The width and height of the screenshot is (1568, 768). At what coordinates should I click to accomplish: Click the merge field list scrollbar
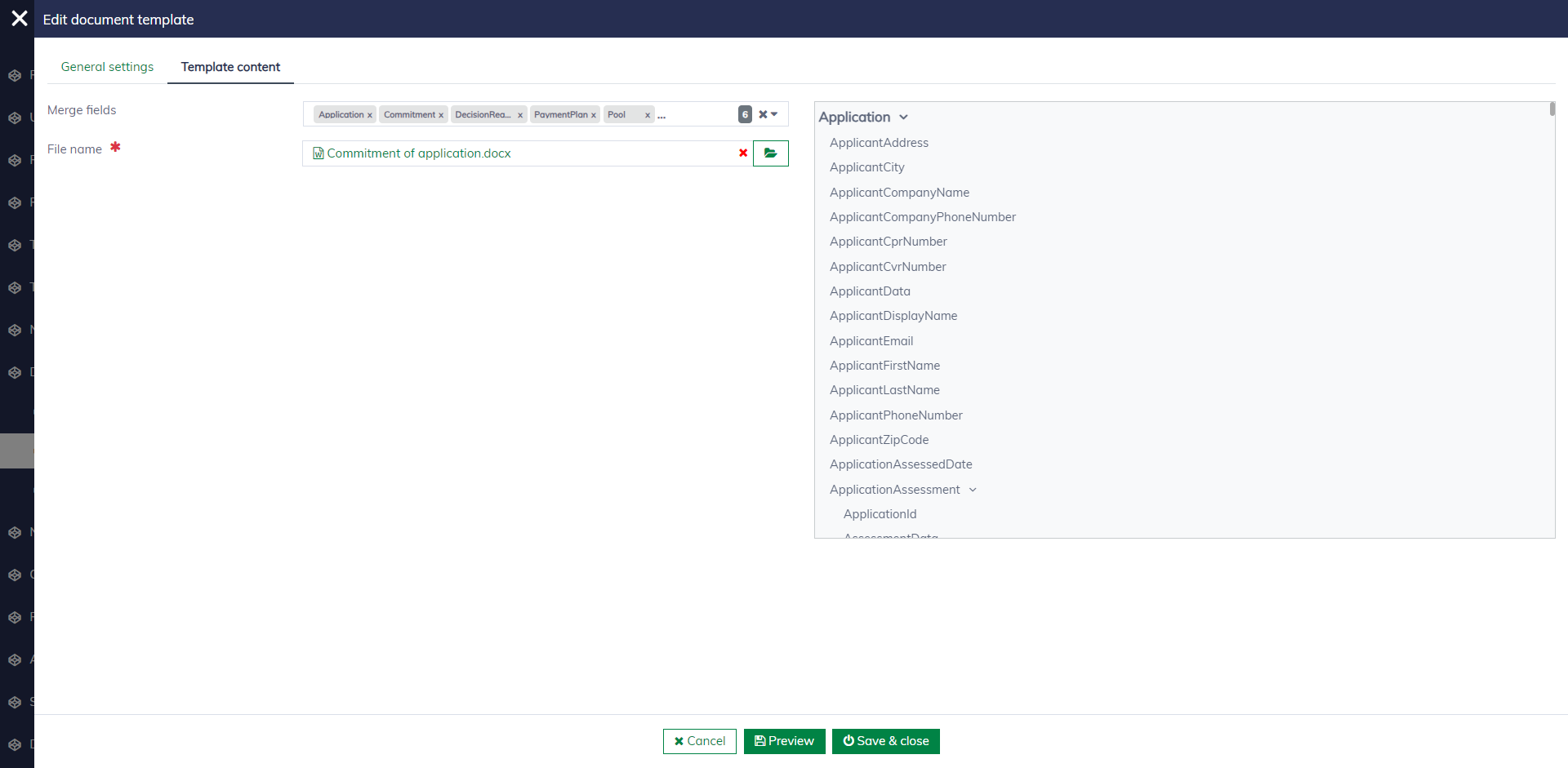(1552, 109)
